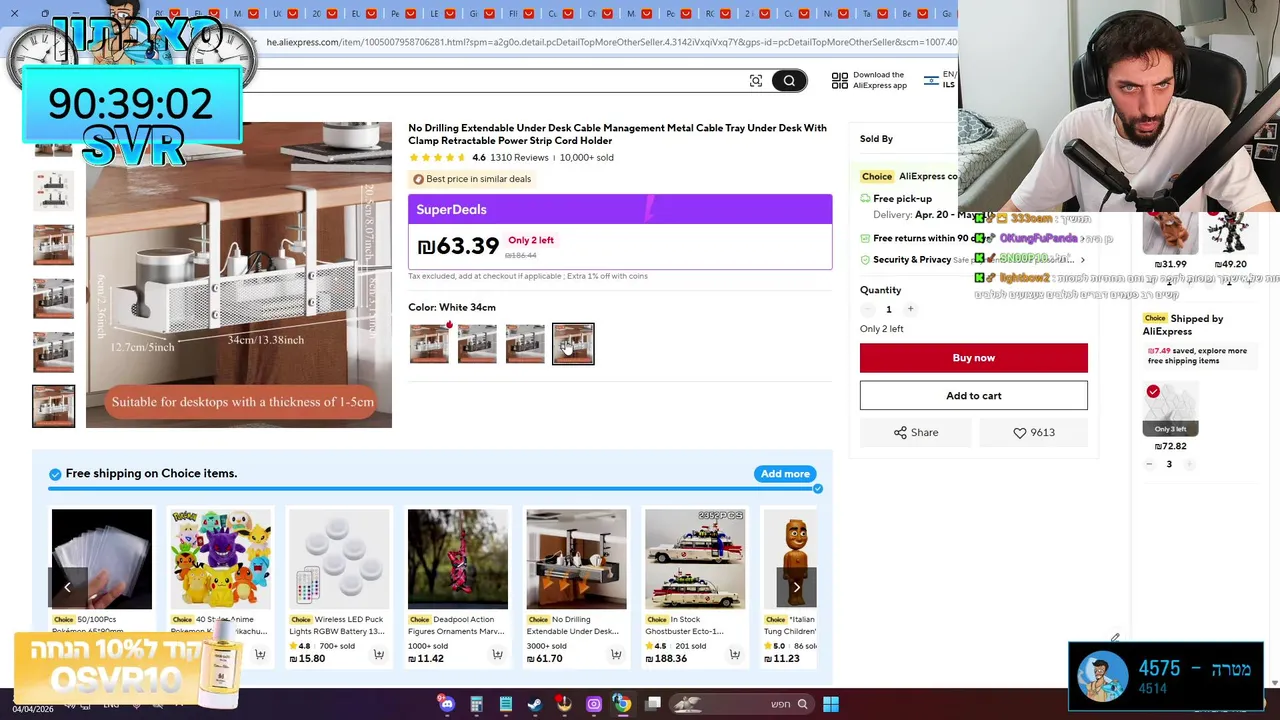
Task: Open Steam from the Windows taskbar
Action: (x=535, y=704)
